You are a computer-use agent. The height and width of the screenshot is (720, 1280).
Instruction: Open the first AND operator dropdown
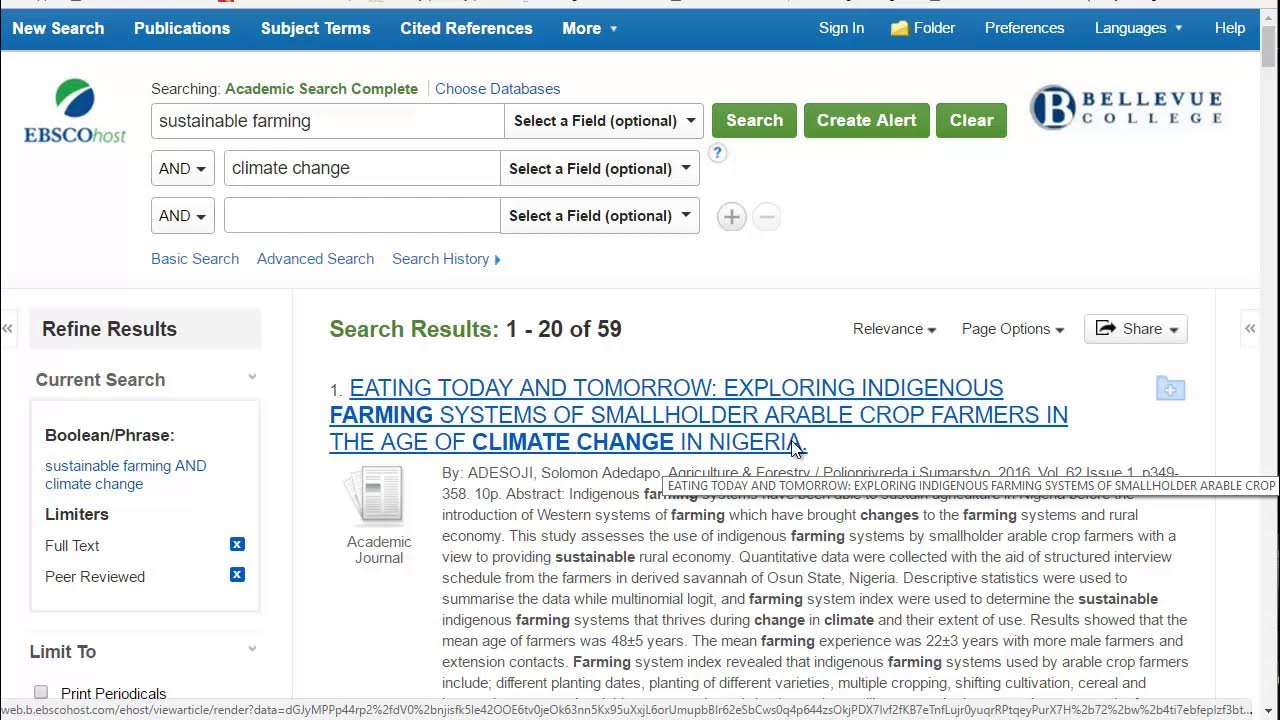pyautogui.click(x=184, y=168)
